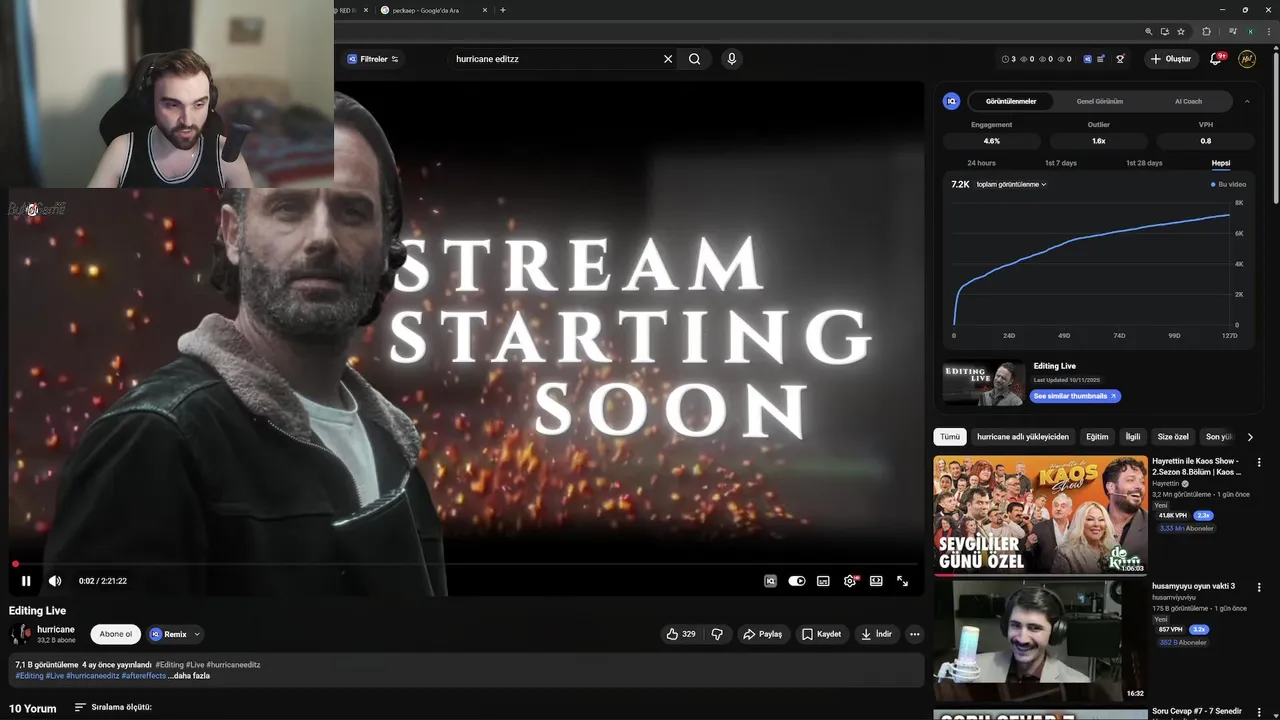Click the clock counter showing 3
The height and width of the screenshot is (720, 1280).
point(1008,59)
